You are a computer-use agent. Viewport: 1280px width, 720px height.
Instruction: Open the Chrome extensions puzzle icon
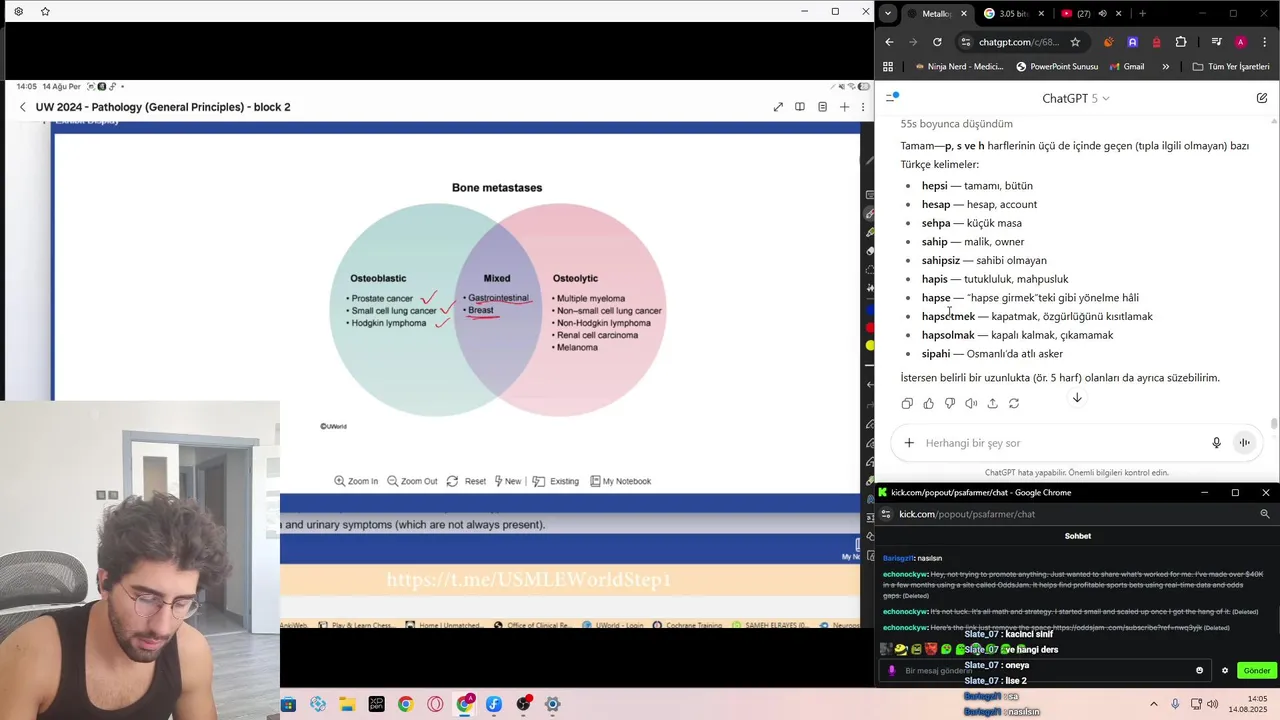[x=1181, y=42]
